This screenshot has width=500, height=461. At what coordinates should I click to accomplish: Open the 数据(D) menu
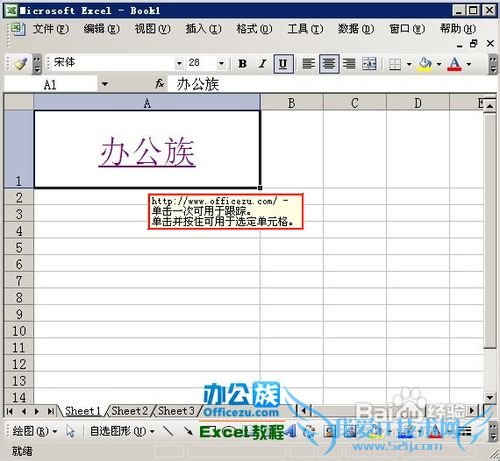[x=356, y=29]
